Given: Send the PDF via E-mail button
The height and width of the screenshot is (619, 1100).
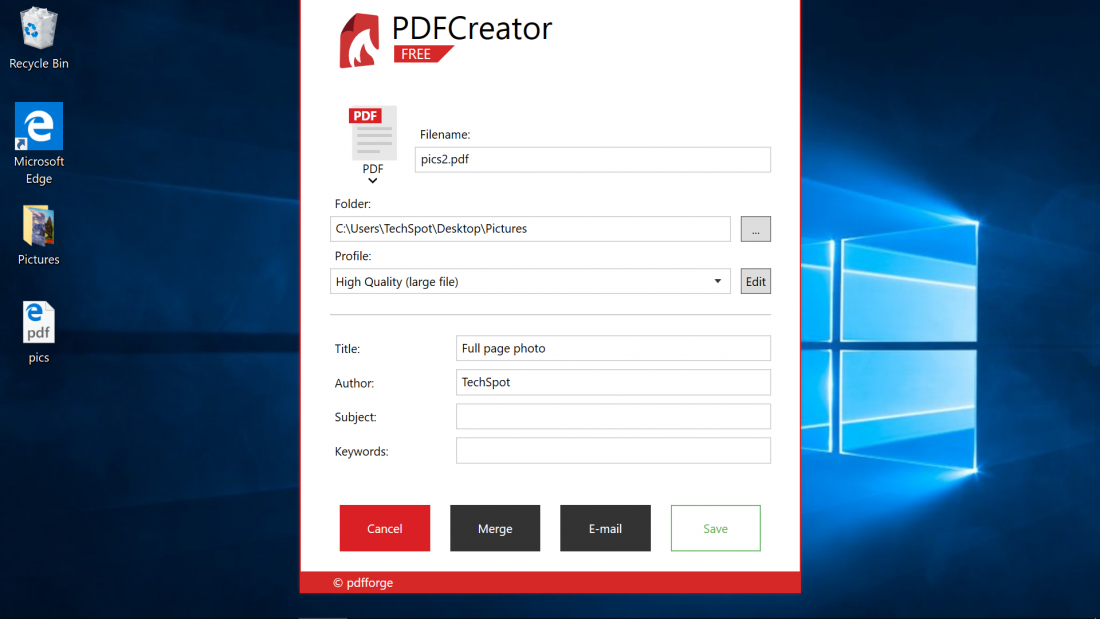Looking at the screenshot, I should point(605,528).
